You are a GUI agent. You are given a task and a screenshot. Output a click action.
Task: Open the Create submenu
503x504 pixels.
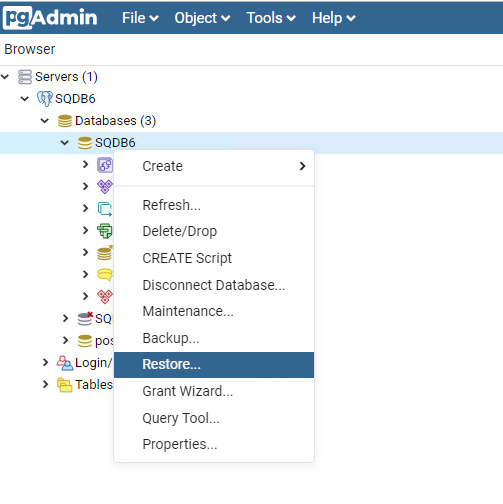[x=214, y=166]
